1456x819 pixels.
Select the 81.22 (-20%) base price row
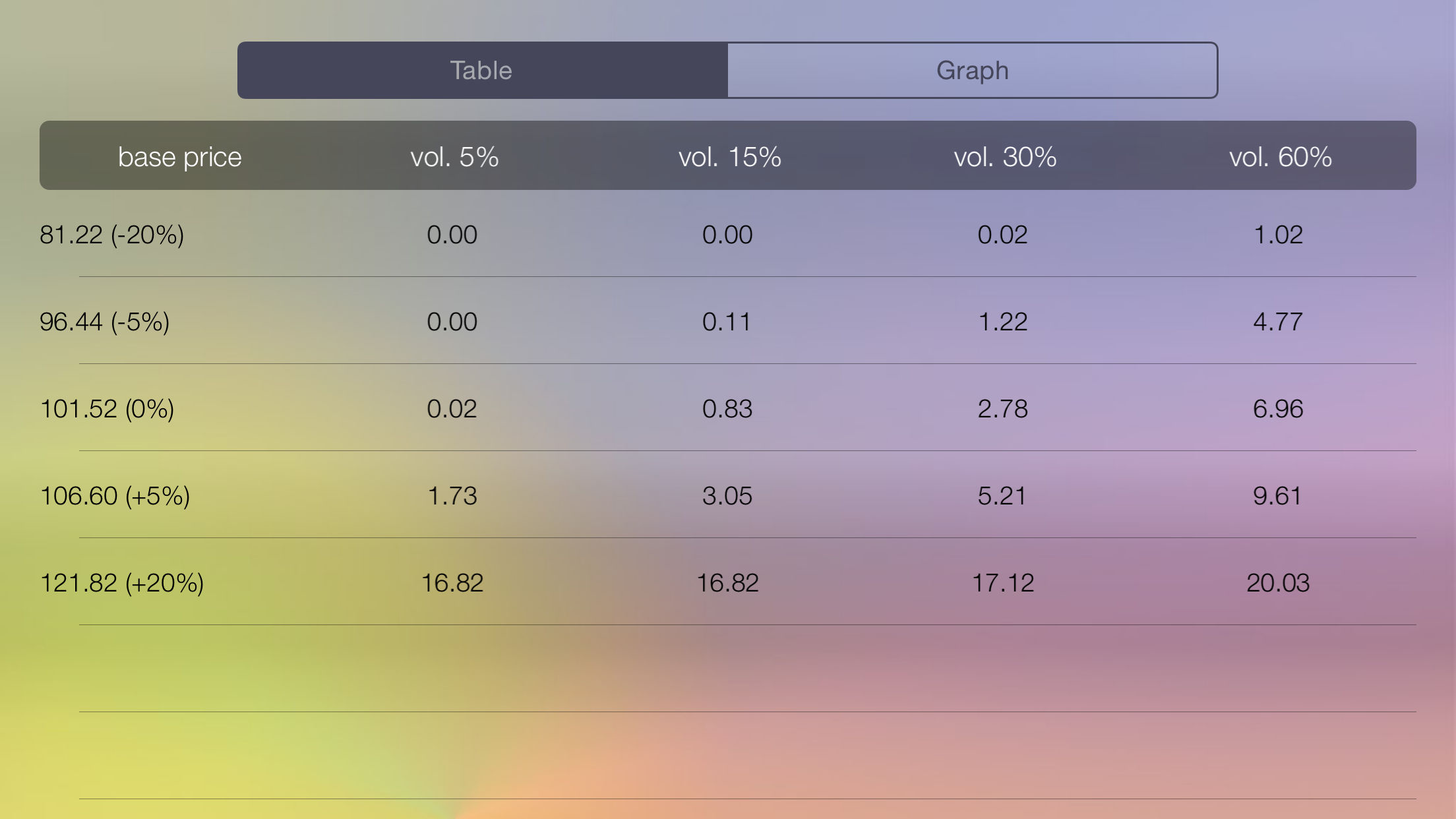click(114, 234)
